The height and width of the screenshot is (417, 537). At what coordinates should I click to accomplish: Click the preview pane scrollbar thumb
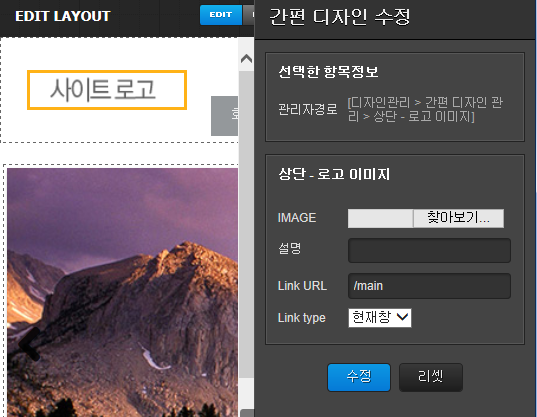[x=246, y=224]
